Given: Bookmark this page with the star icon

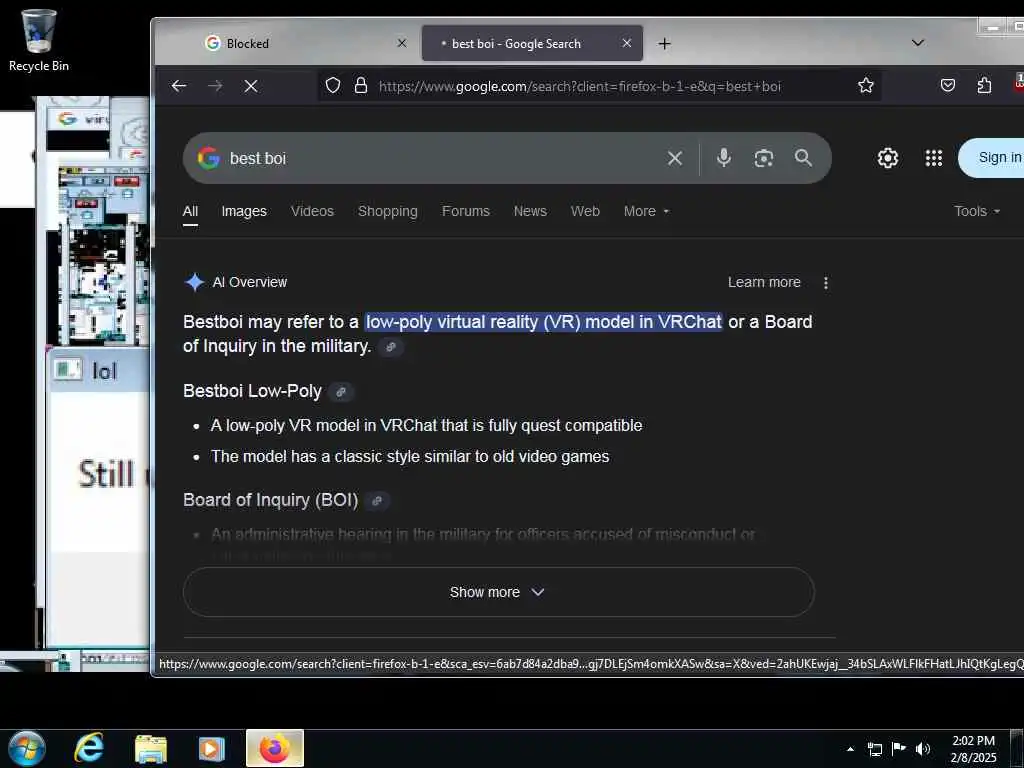Looking at the screenshot, I should tap(866, 86).
